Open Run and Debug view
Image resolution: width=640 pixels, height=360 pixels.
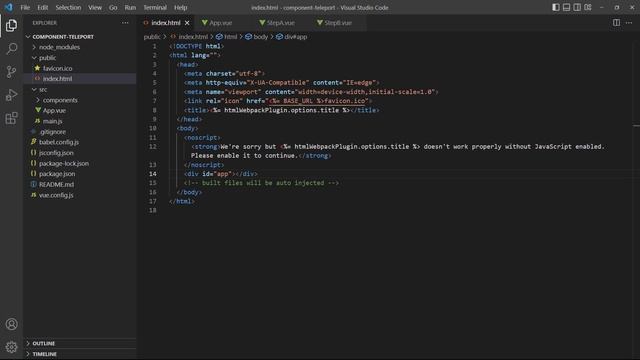coord(11,95)
